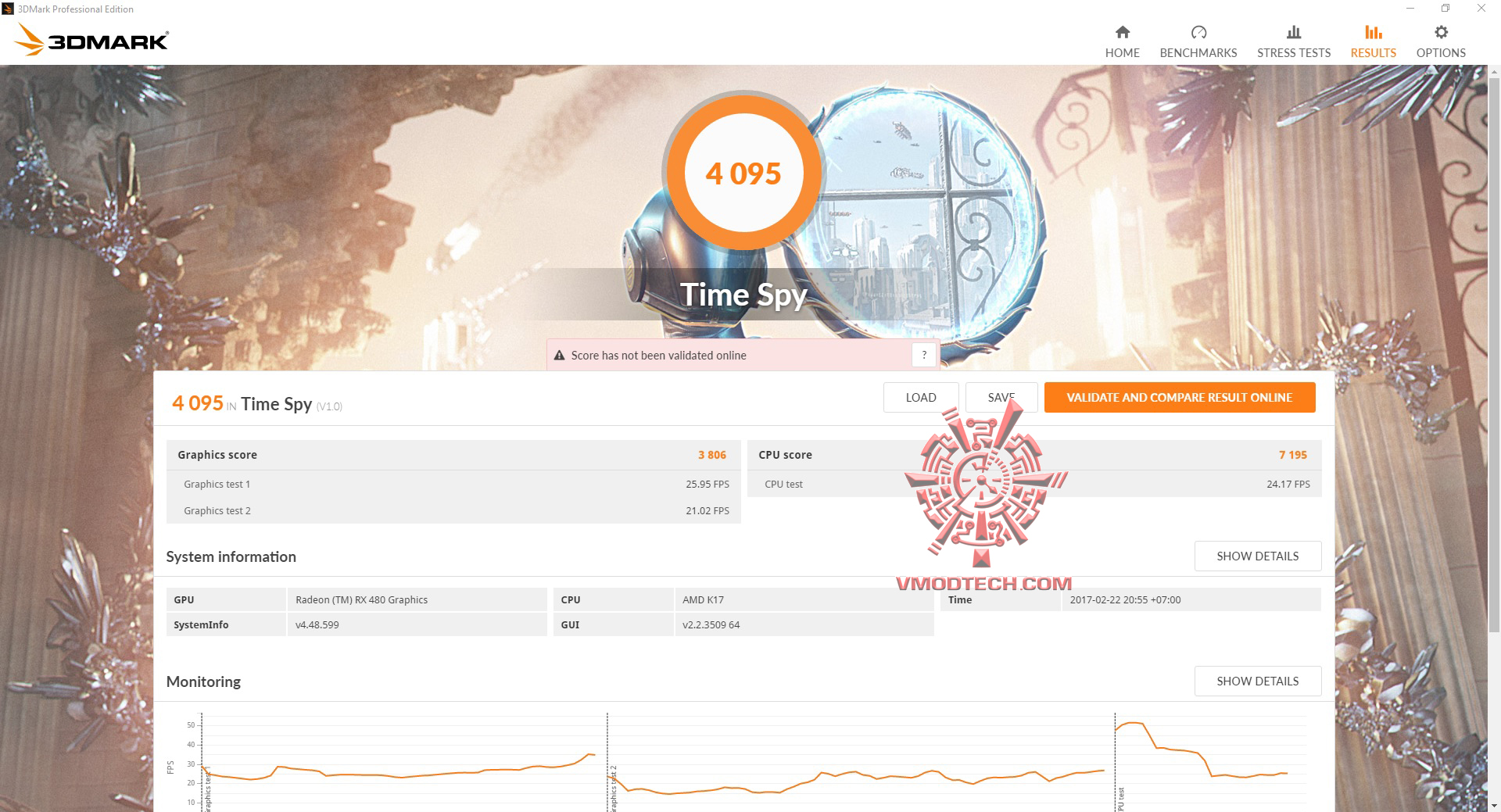Click the timestamp 2017-02-22 20:55 +07:00
Viewport: 1501px width, 812px height.
(x=1125, y=600)
